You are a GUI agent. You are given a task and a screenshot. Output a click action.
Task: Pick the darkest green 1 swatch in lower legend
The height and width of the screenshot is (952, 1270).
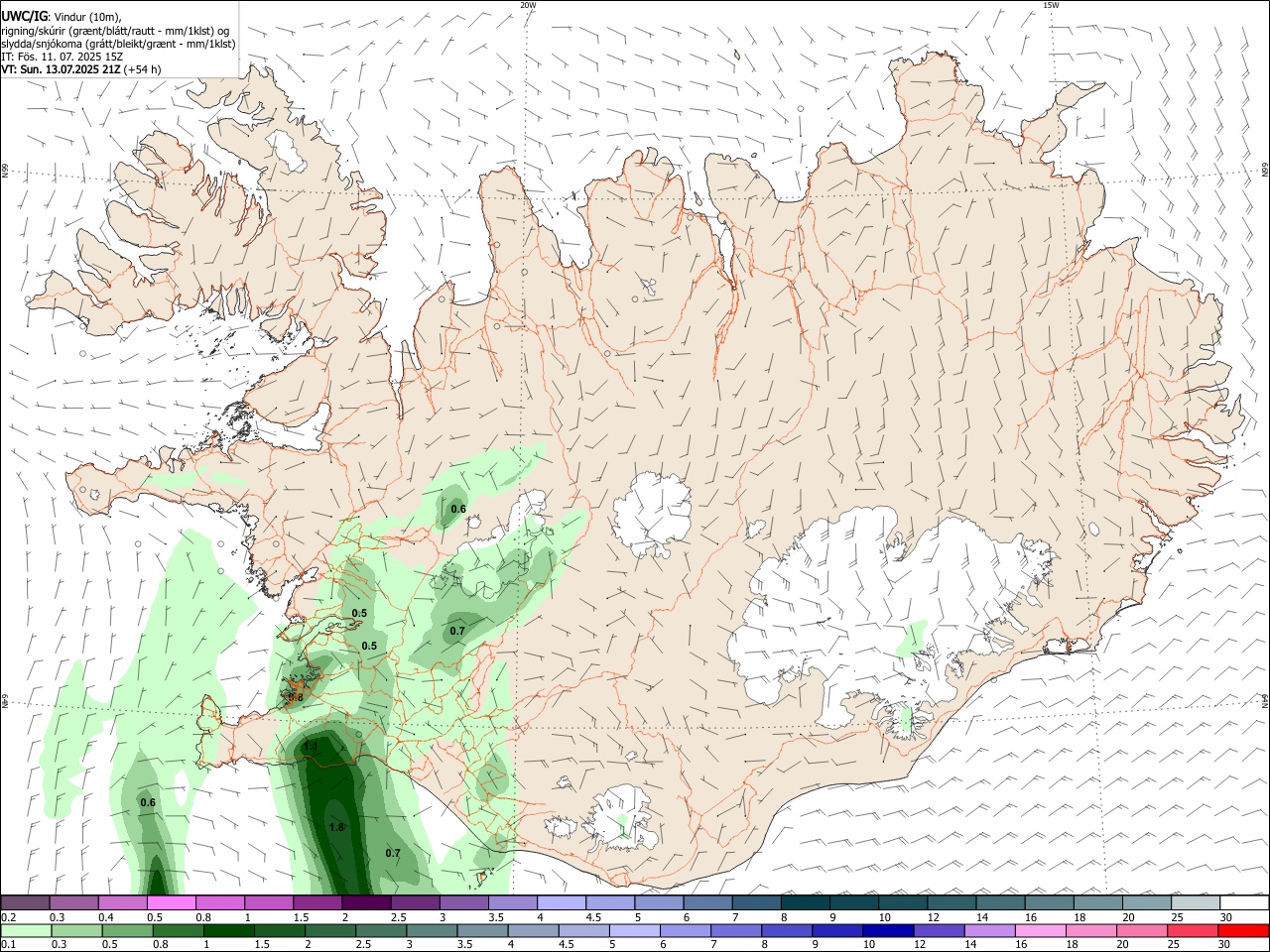coord(228,931)
